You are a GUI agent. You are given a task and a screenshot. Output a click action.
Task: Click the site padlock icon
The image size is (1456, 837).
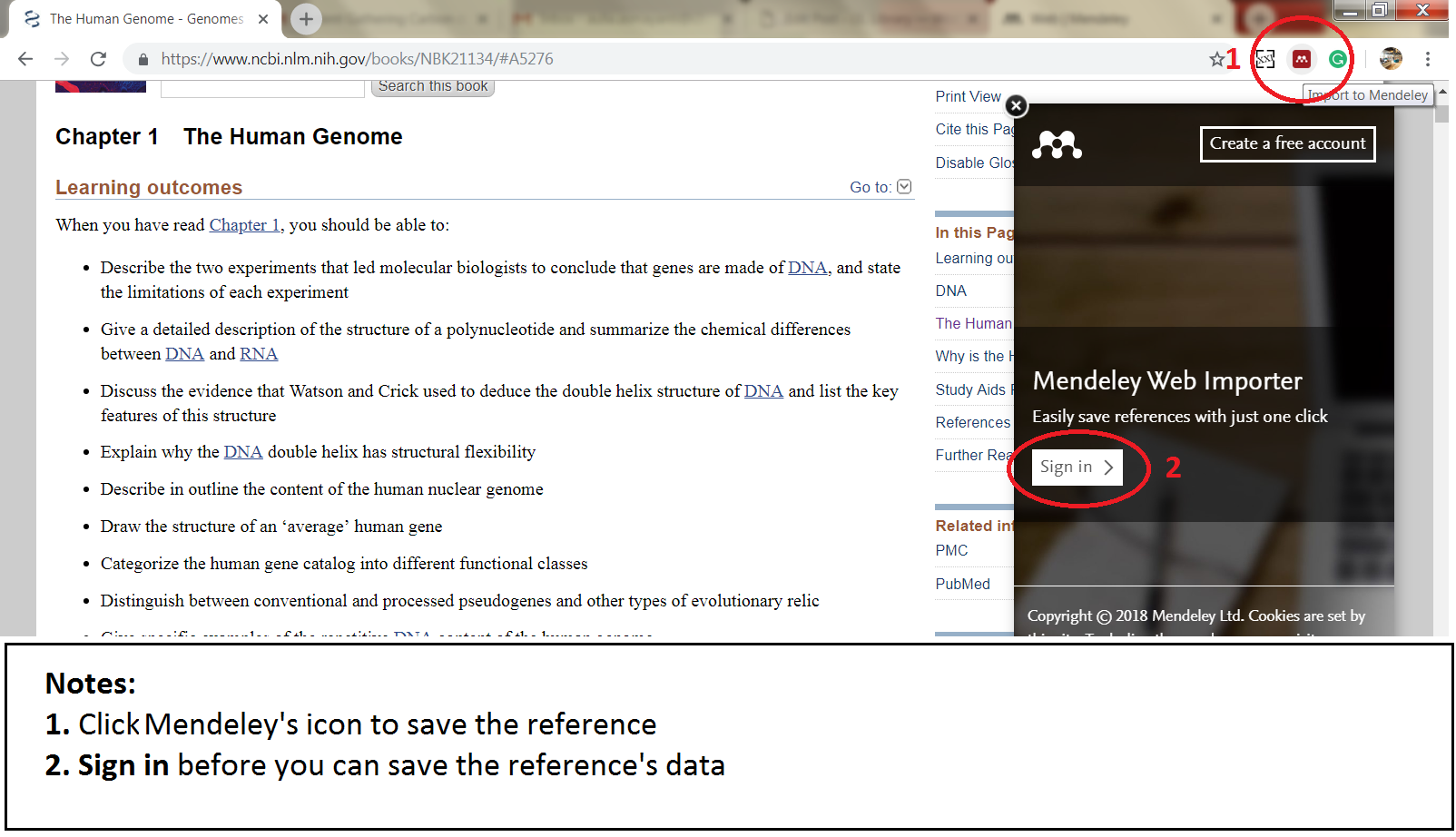pos(143,59)
